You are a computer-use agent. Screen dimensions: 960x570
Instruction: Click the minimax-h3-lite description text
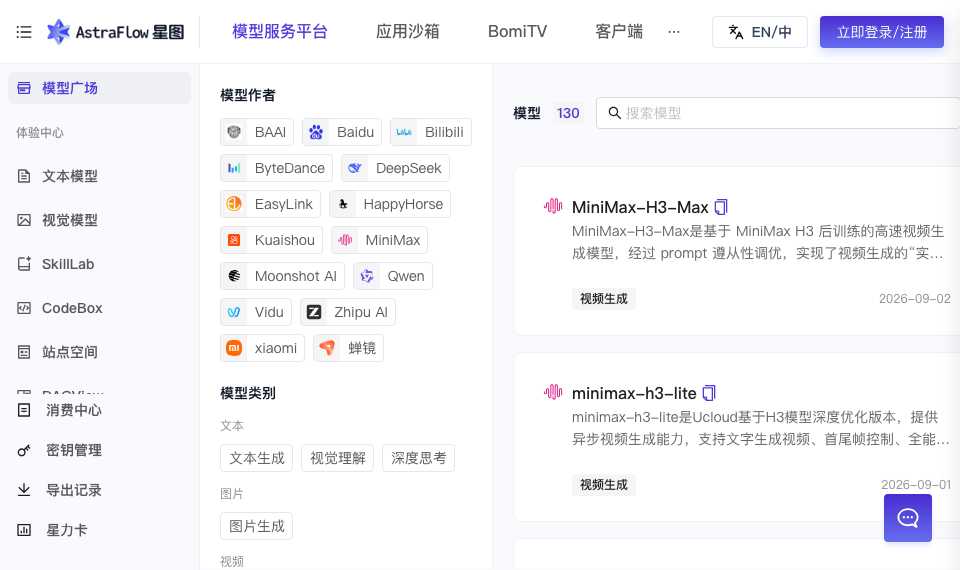click(760, 429)
